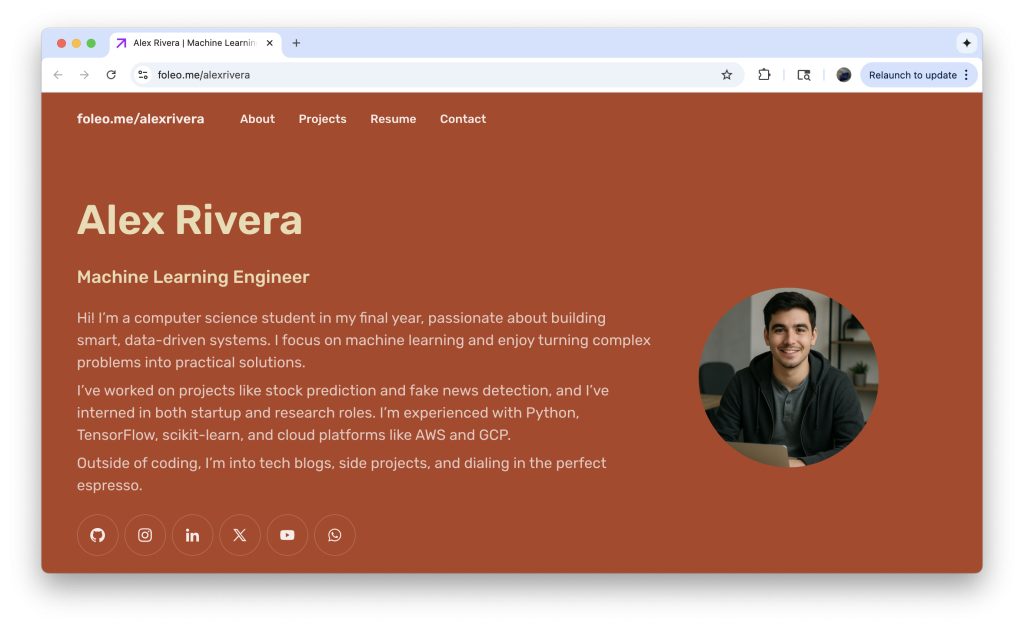1024x628 pixels.
Task: Open the GitHub social icon
Action: click(98, 535)
